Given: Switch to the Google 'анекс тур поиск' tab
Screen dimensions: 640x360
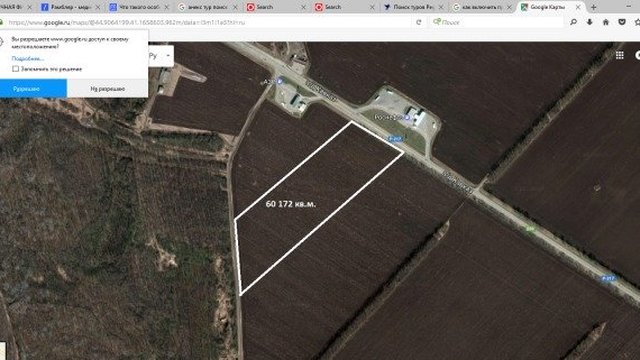Looking at the screenshot, I should pyautogui.click(x=208, y=7).
